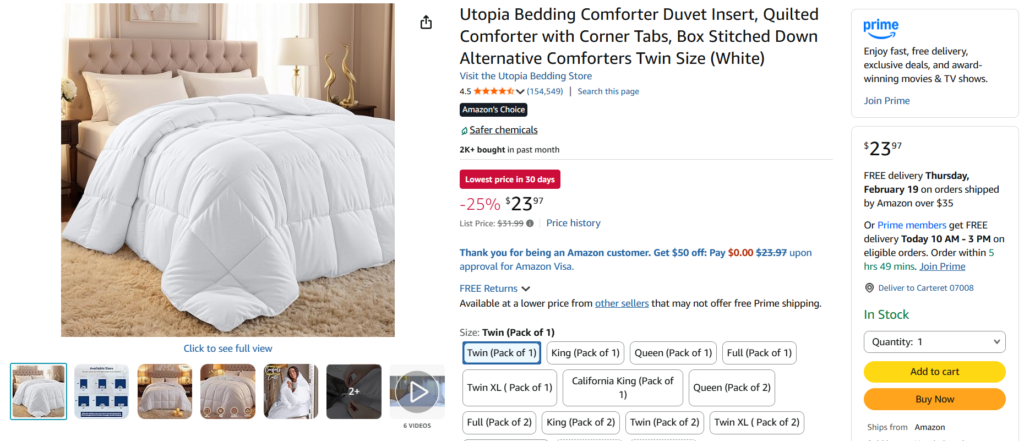Click the delivery location pin icon

click(x=869, y=288)
